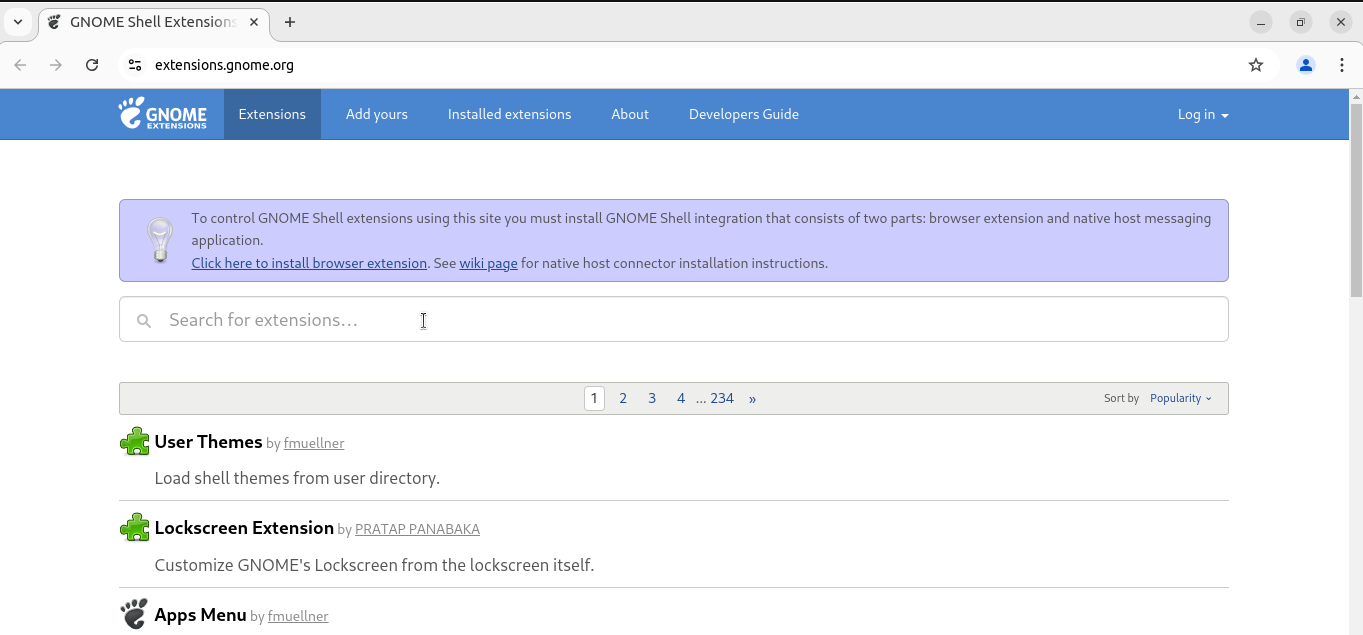The height and width of the screenshot is (635, 1363).
Task: Open PRATAP PANABAKA author link
Action: click(x=417, y=529)
